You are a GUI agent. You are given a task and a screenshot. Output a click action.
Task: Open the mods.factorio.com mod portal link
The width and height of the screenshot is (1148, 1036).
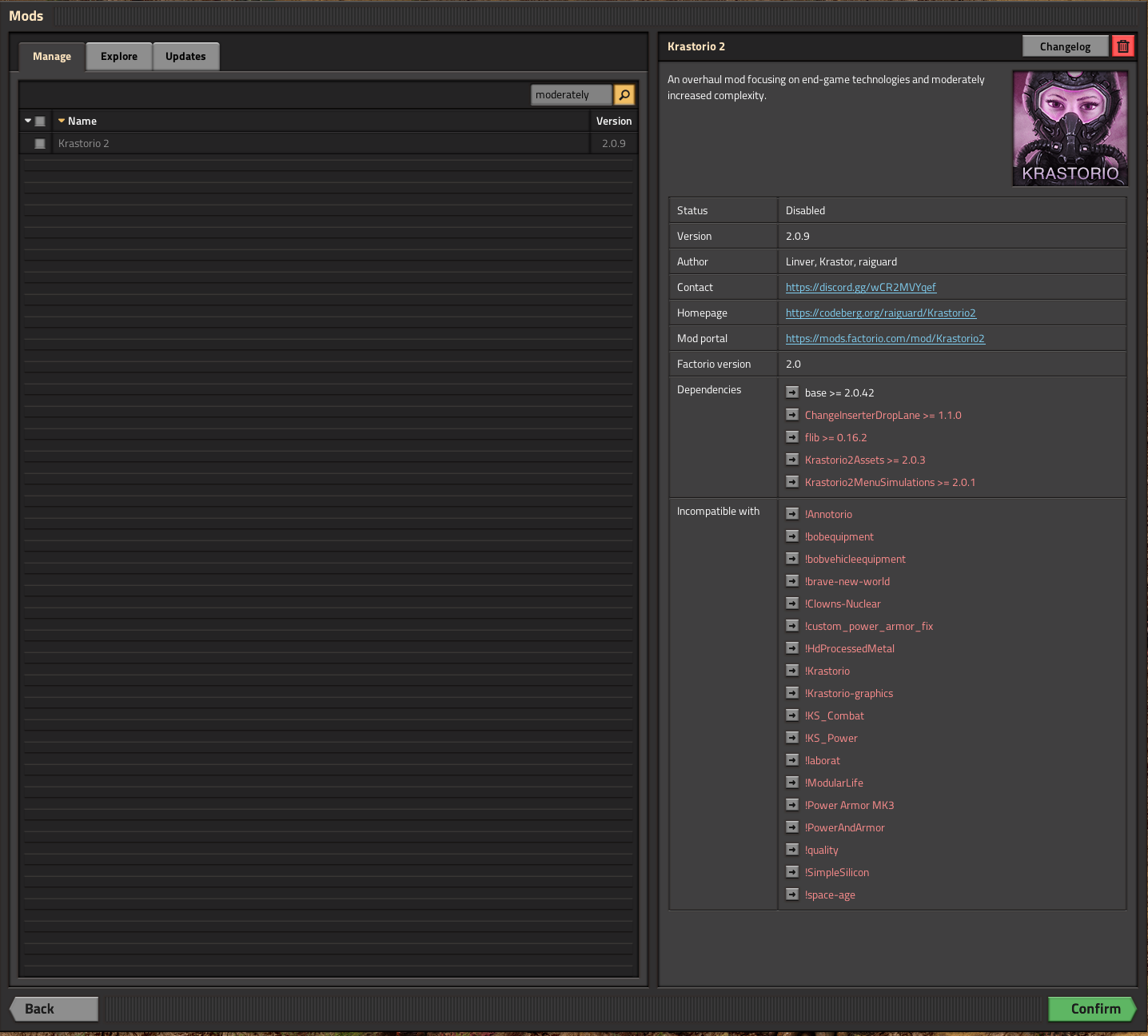(885, 339)
